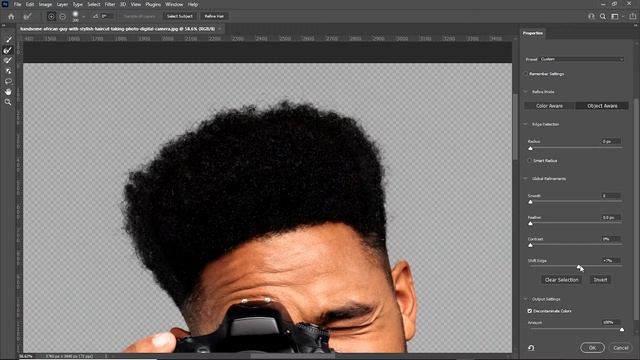Open the workspace layout switcher icon
This screenshot has width=640, height=360.
click(x=615, y=16)
